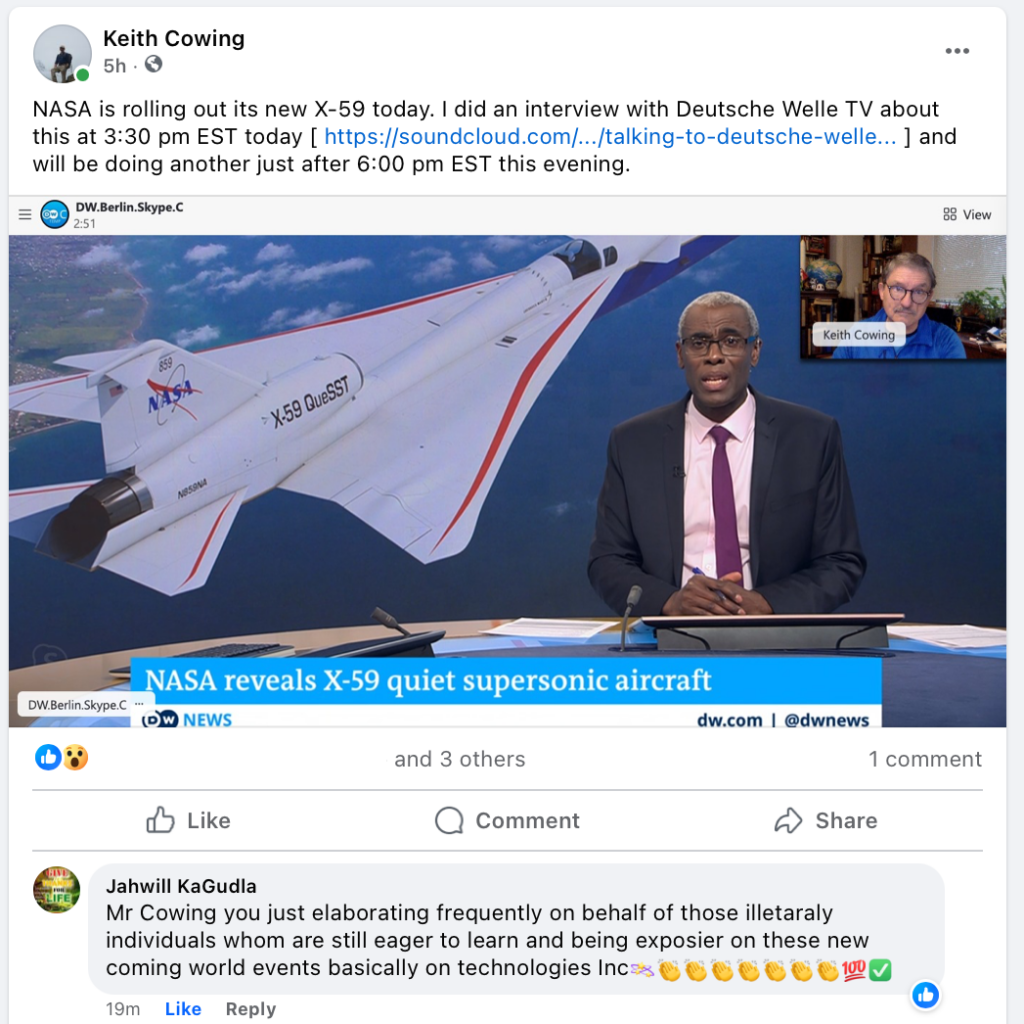Viewport: 1024px width, 1024px height.
Task: Show the 1 comment count
Action: coord(925,759)
